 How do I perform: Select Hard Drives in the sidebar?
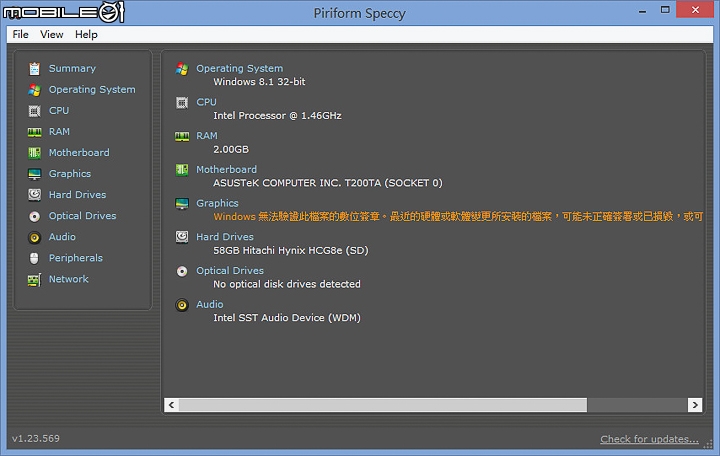[x=78, y=195]
